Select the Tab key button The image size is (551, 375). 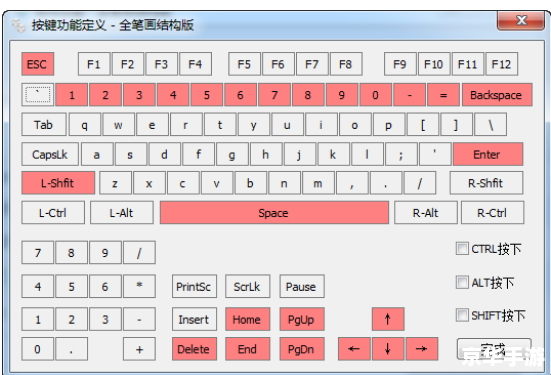coord(44,124)
